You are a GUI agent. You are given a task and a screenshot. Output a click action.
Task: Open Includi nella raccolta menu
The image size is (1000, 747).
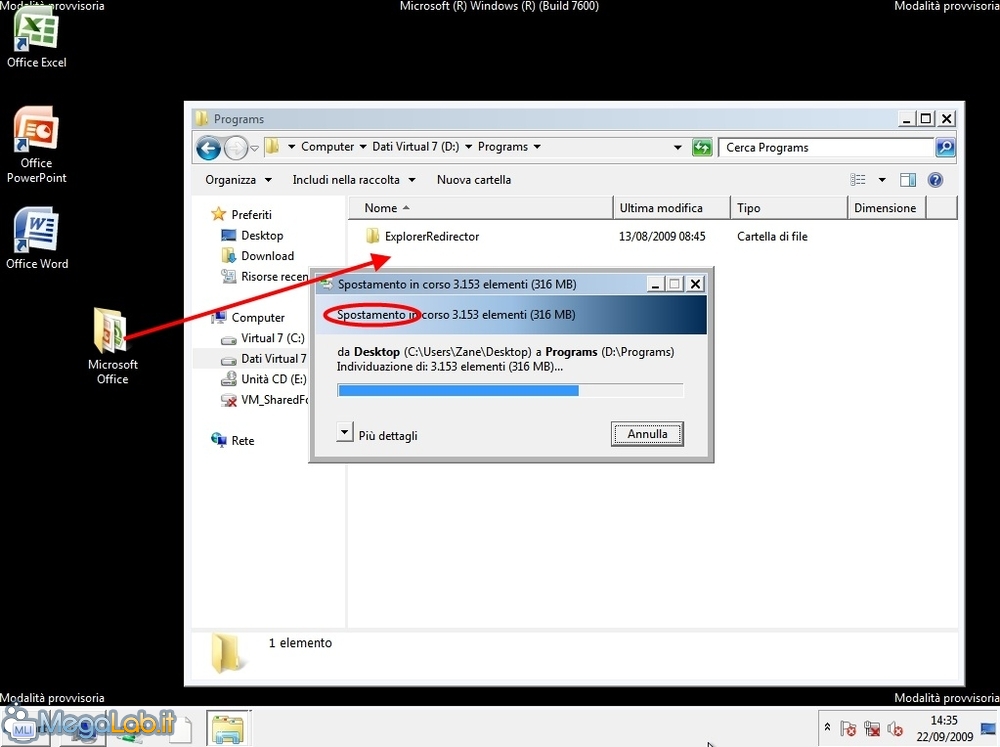pos(354,180)
